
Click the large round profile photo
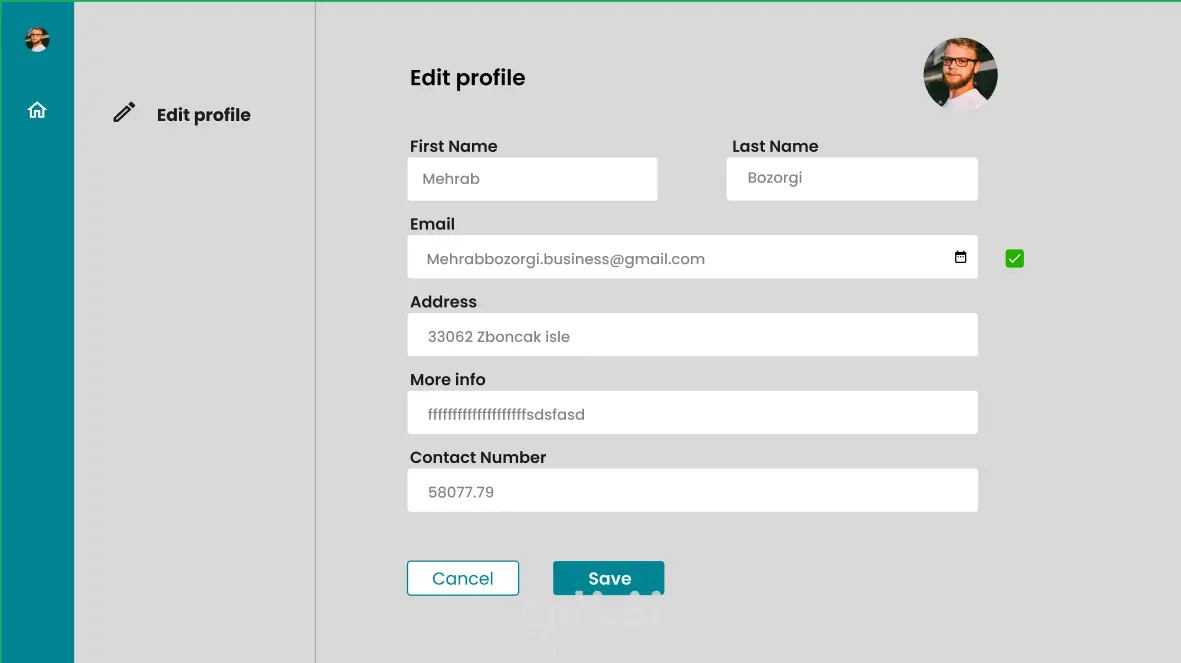pyautogui.click(x=960, y=75)
